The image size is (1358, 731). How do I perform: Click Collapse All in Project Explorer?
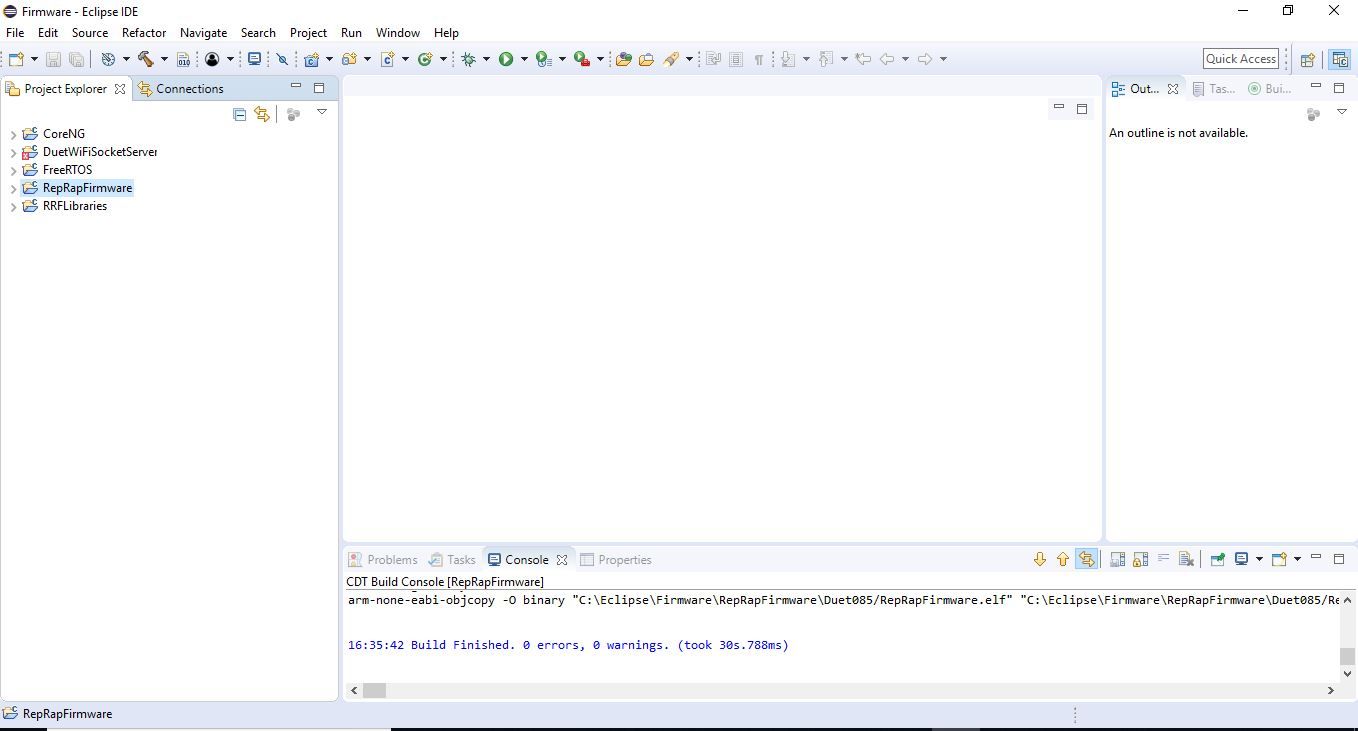click(x=239, y=114)
